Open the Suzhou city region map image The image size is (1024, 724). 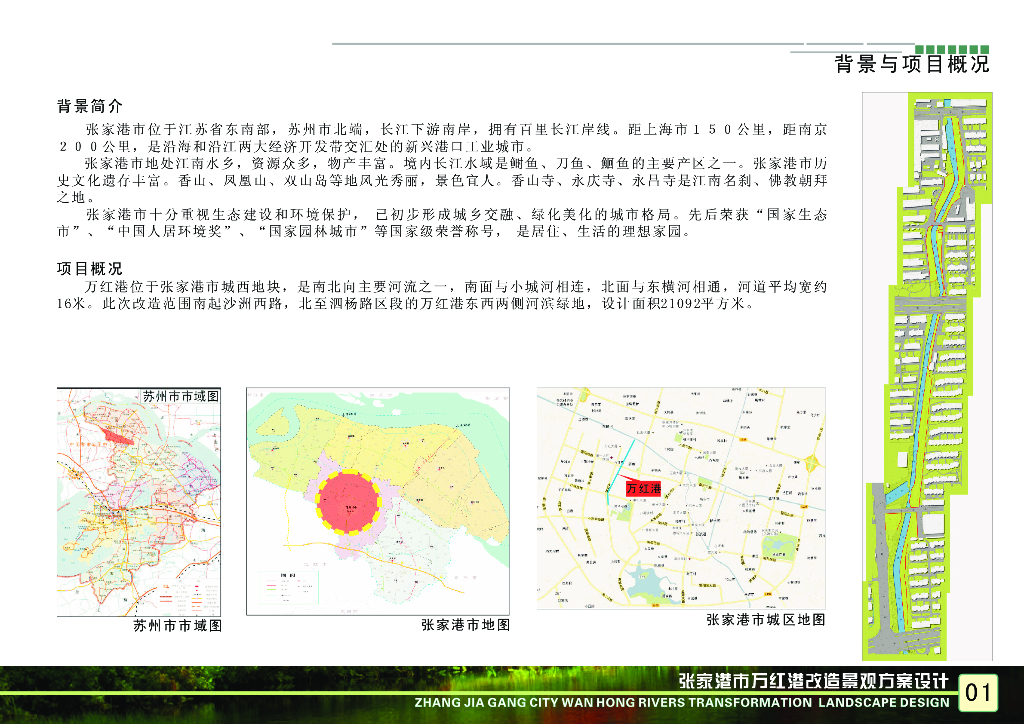click(138, 502)
